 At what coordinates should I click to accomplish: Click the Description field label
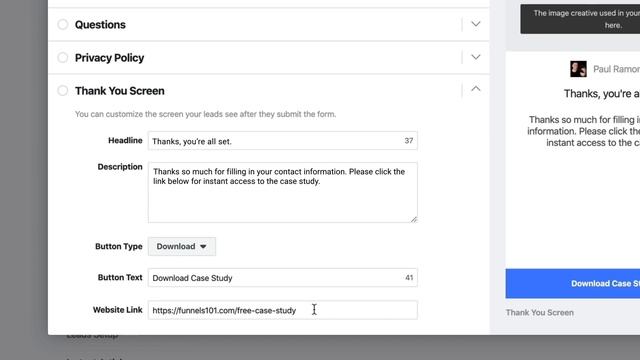click(x=120, y=167)
